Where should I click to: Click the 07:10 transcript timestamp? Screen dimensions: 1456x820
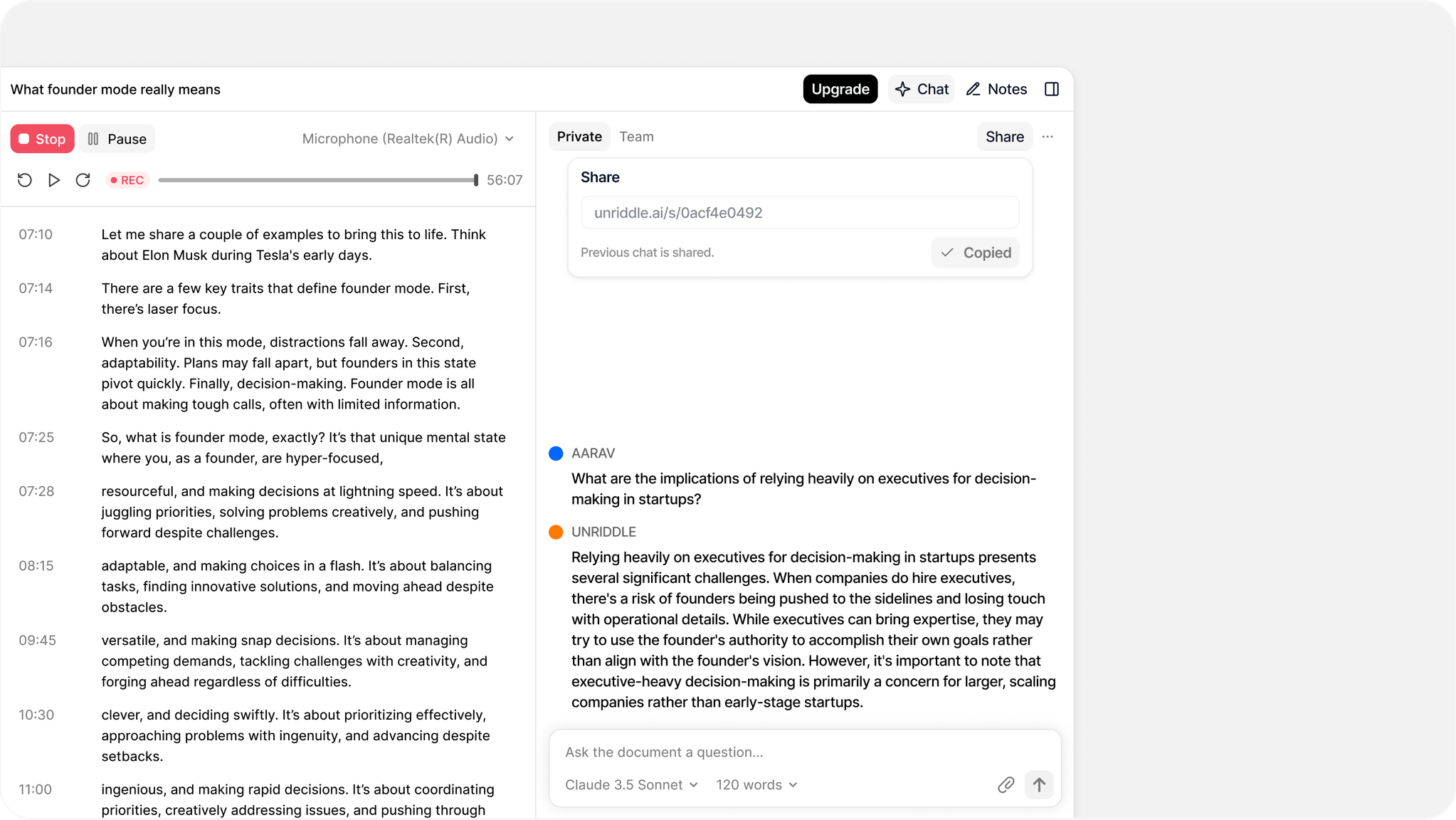point(36,234)
